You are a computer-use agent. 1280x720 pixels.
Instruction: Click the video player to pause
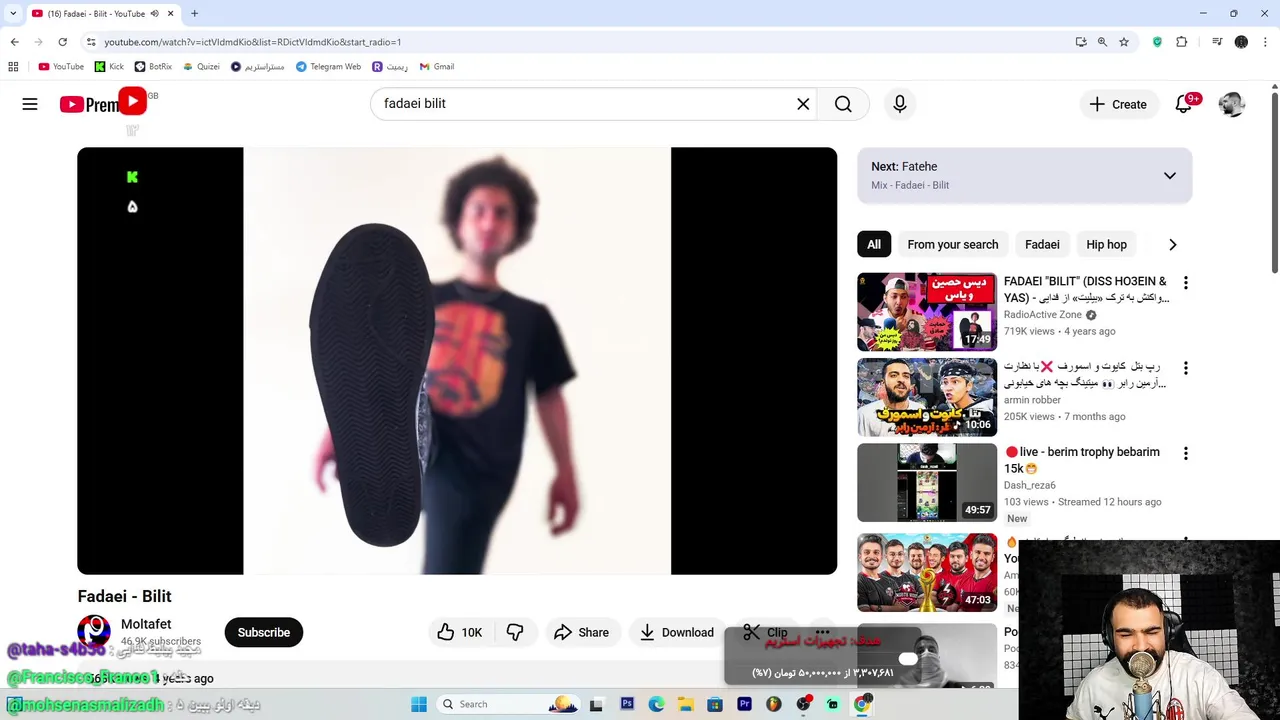[x=457, y=361]
